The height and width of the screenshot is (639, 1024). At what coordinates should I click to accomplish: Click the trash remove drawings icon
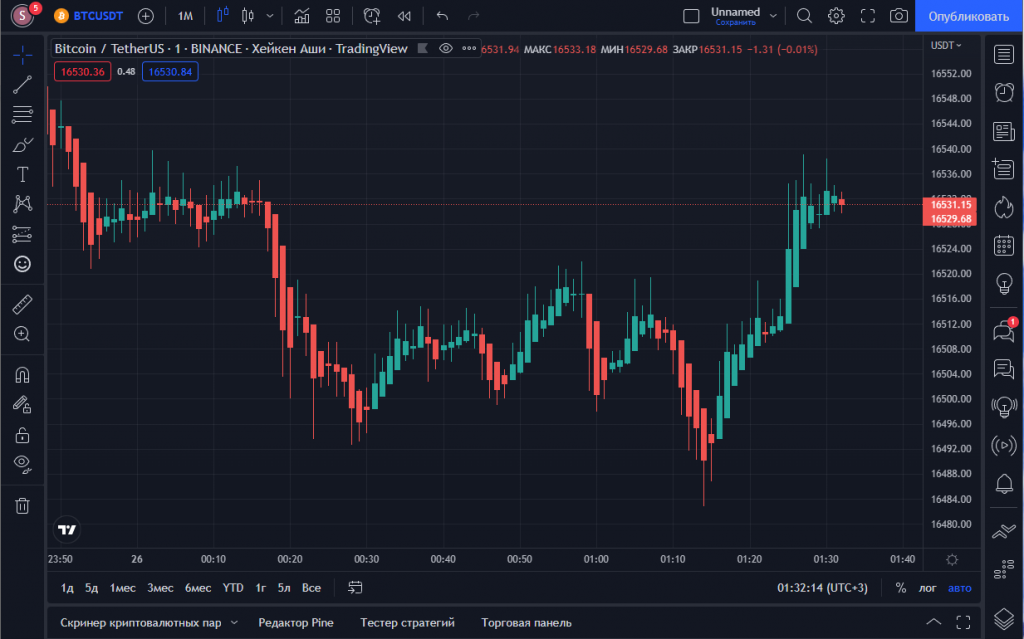[x=22, y=505]
